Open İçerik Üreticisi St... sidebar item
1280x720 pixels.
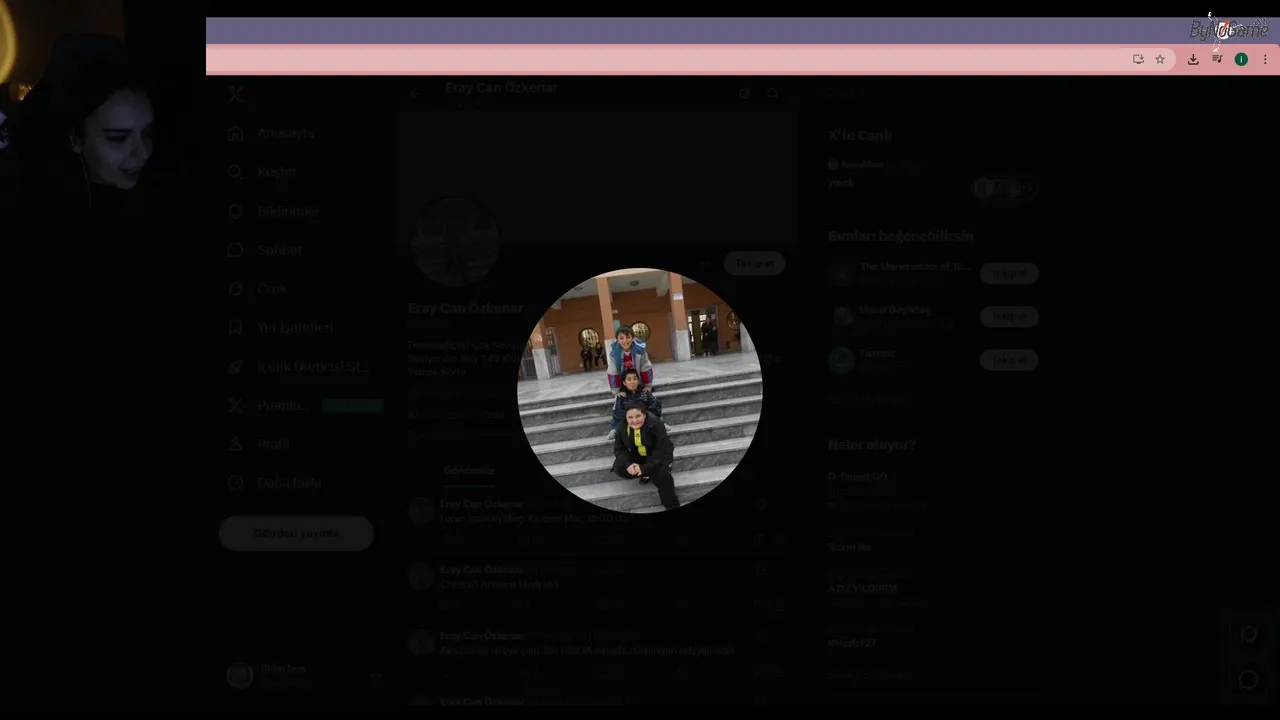tap(298, 366)
